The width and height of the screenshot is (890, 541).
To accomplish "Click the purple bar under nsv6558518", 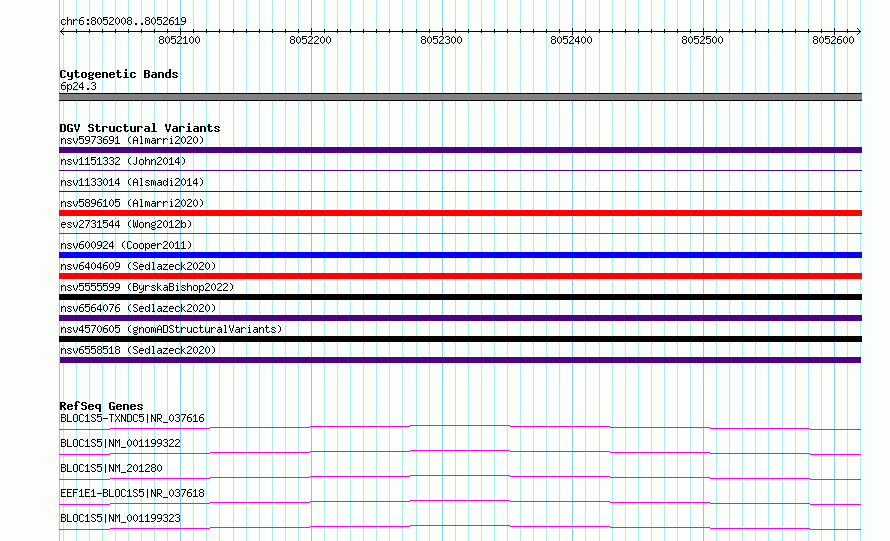I will click(x=460, y=360).
